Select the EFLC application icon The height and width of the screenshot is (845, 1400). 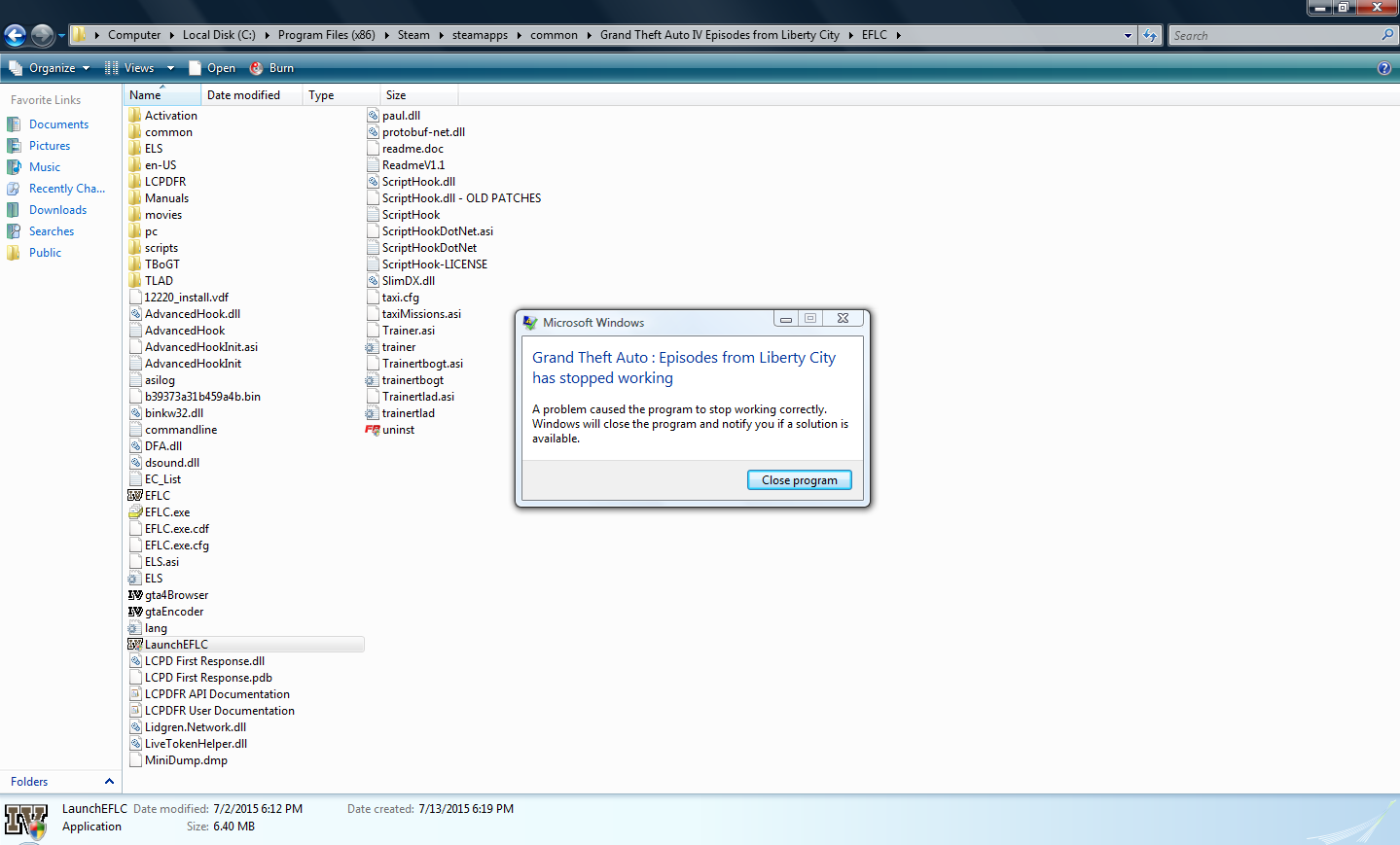[135, 496]
